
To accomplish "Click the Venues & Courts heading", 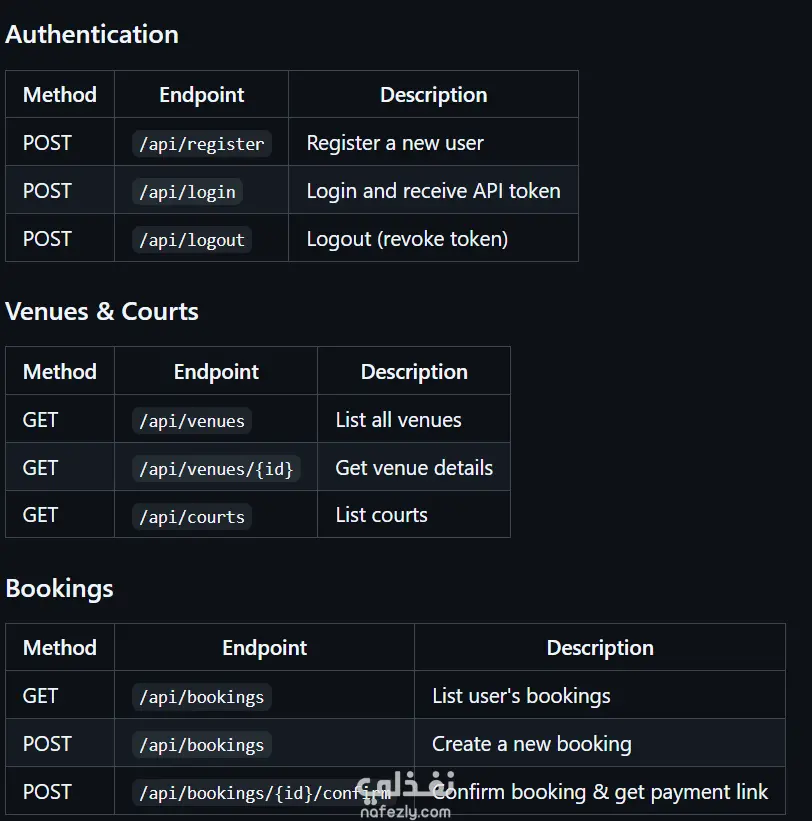I will tap(102, 311).
